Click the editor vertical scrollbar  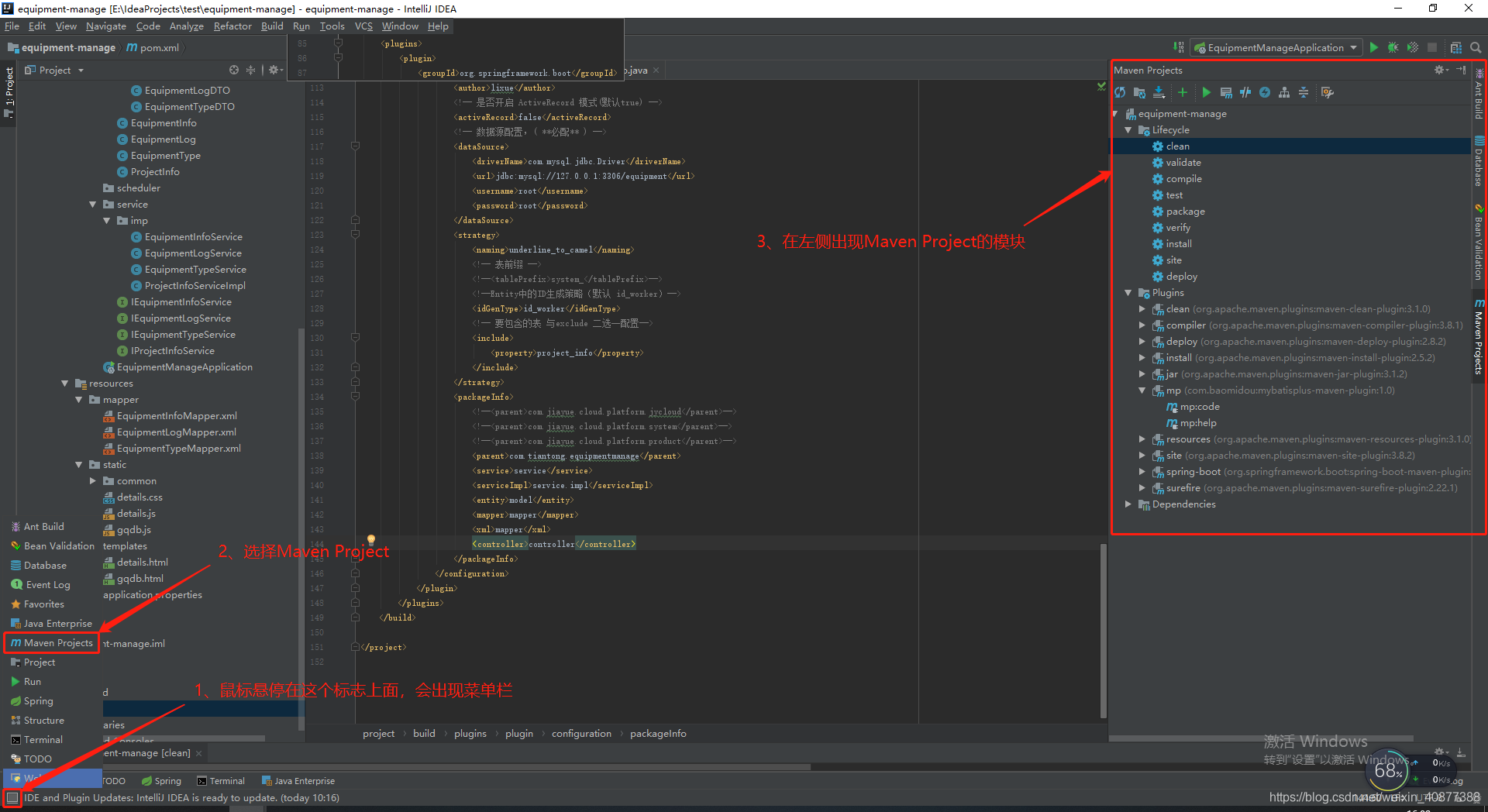coord(1103,631)
